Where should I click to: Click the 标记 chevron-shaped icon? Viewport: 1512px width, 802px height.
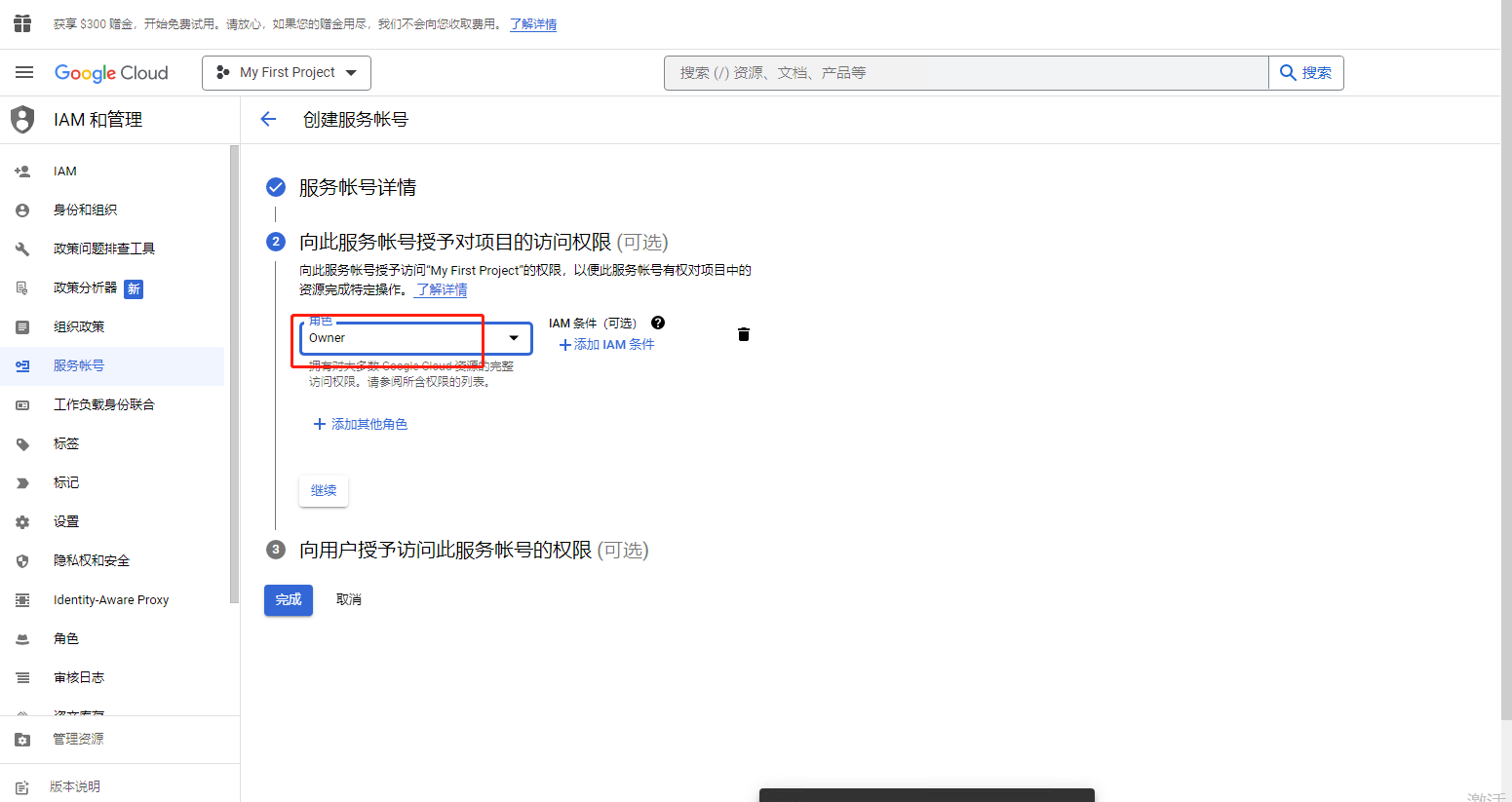[22, 483]
